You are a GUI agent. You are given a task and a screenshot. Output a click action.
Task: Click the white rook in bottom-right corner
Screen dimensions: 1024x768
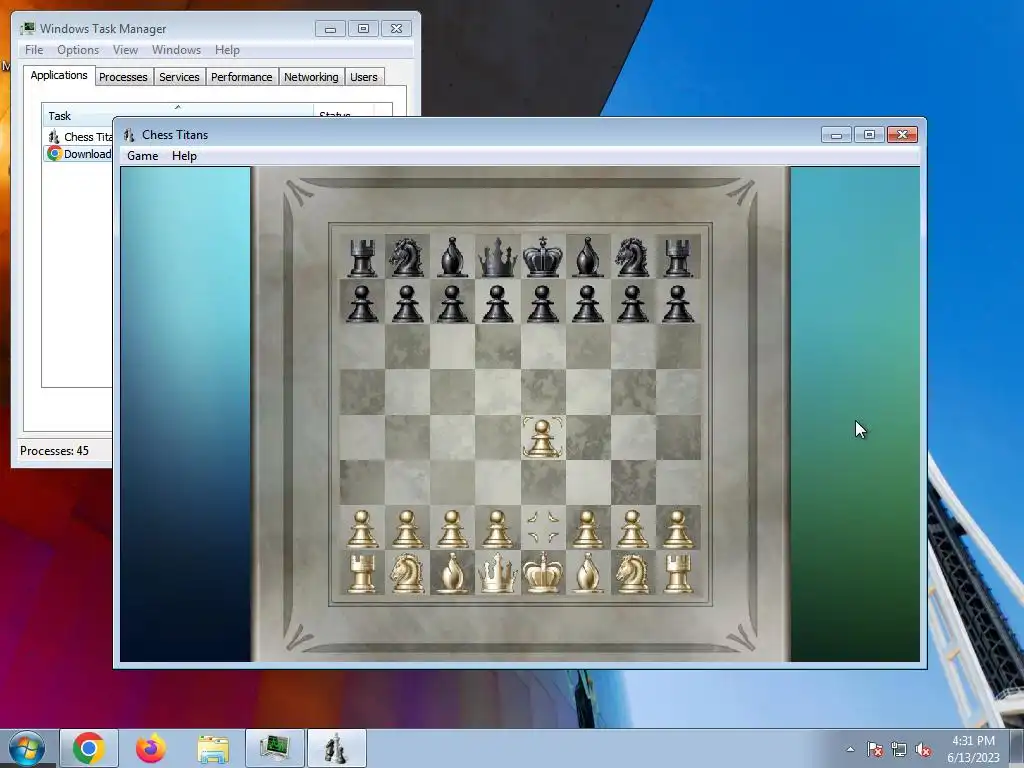pyautogui.click(x=678, y=573)
